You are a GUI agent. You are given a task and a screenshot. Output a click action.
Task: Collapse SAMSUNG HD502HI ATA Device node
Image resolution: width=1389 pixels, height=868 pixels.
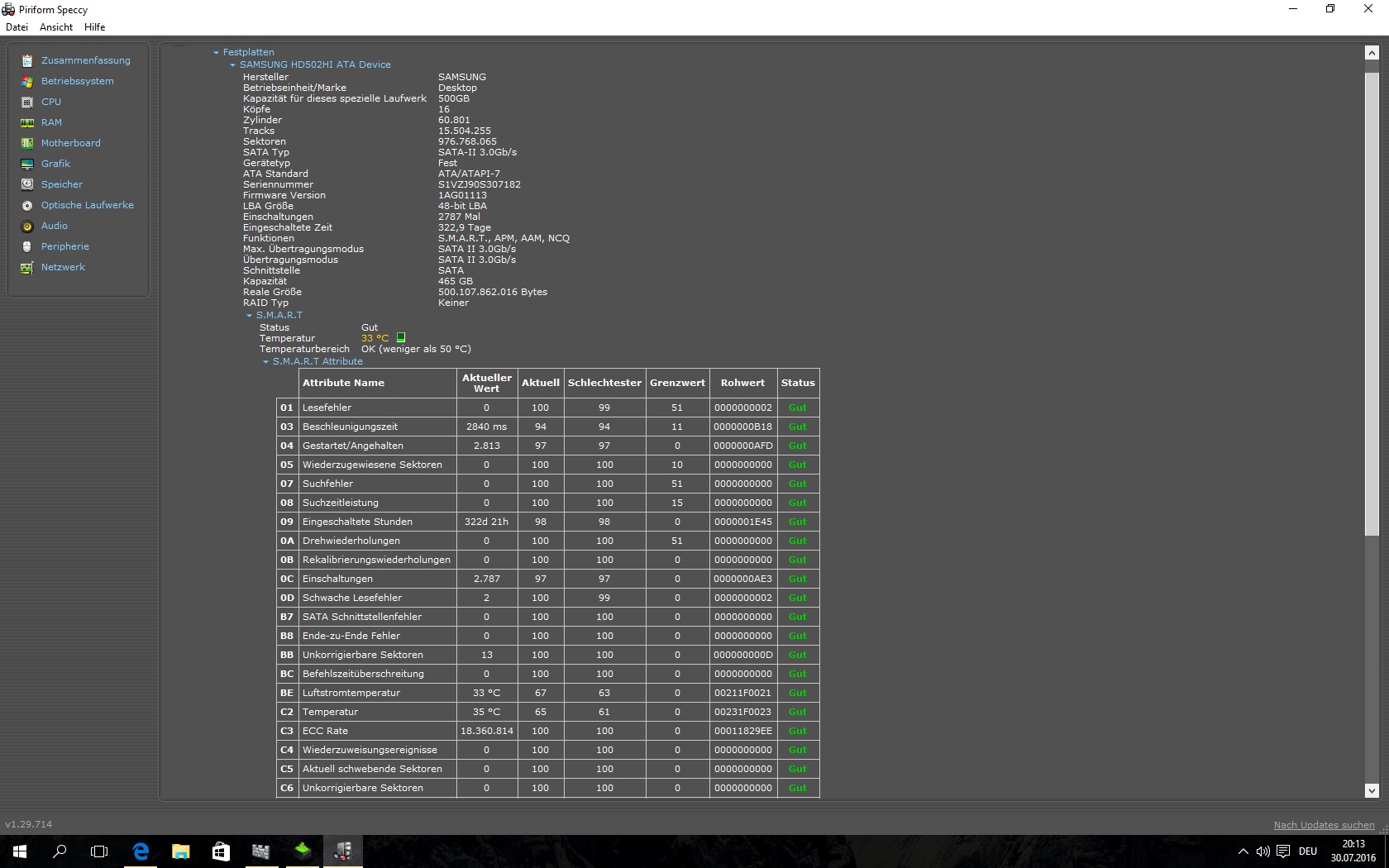tap(233, 65)
